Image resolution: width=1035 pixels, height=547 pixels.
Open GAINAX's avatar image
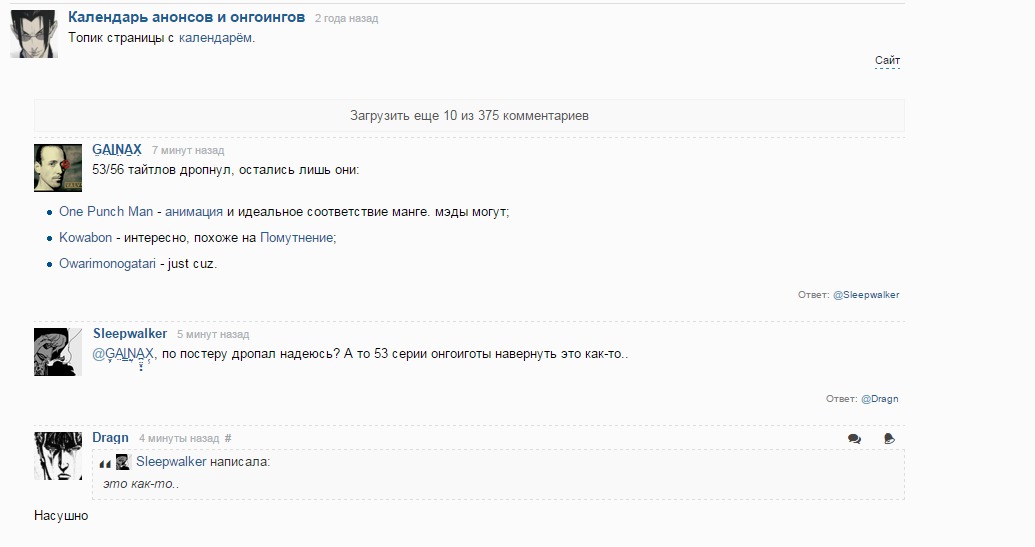point(58,168)
